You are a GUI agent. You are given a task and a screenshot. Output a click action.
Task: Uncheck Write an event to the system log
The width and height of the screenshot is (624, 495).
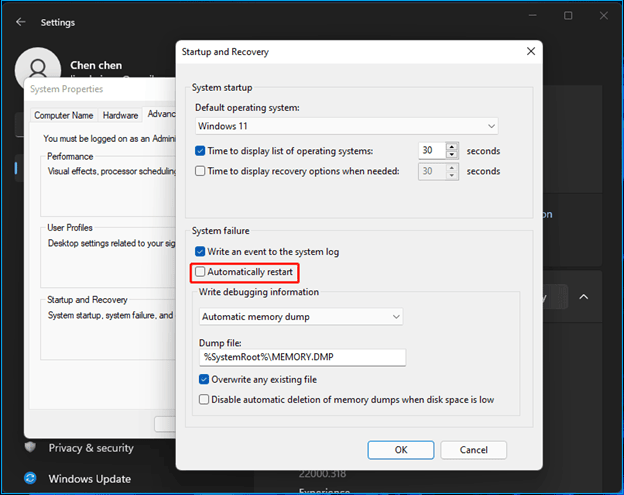(200, 251)
